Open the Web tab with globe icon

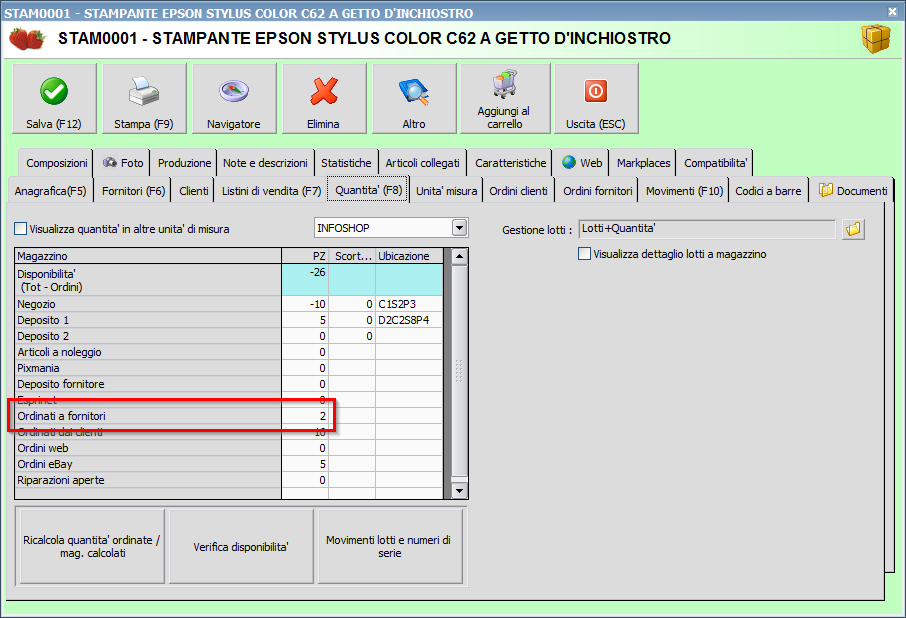click(582, 163)
